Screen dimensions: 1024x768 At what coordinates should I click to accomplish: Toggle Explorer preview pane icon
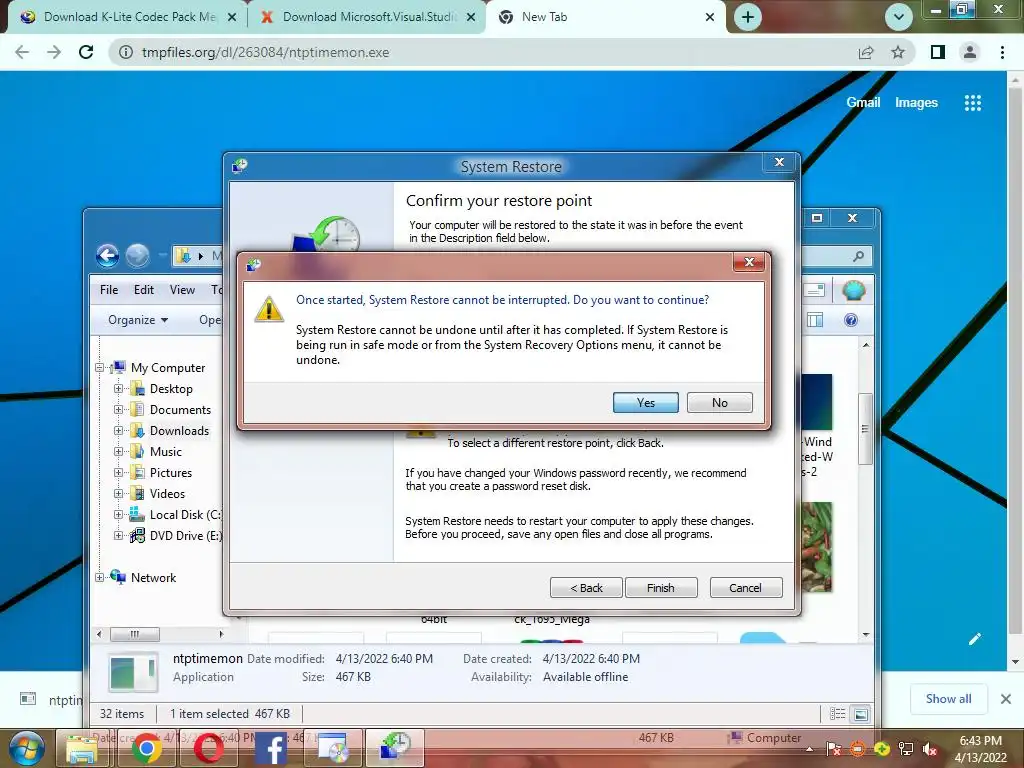[815, 320]
